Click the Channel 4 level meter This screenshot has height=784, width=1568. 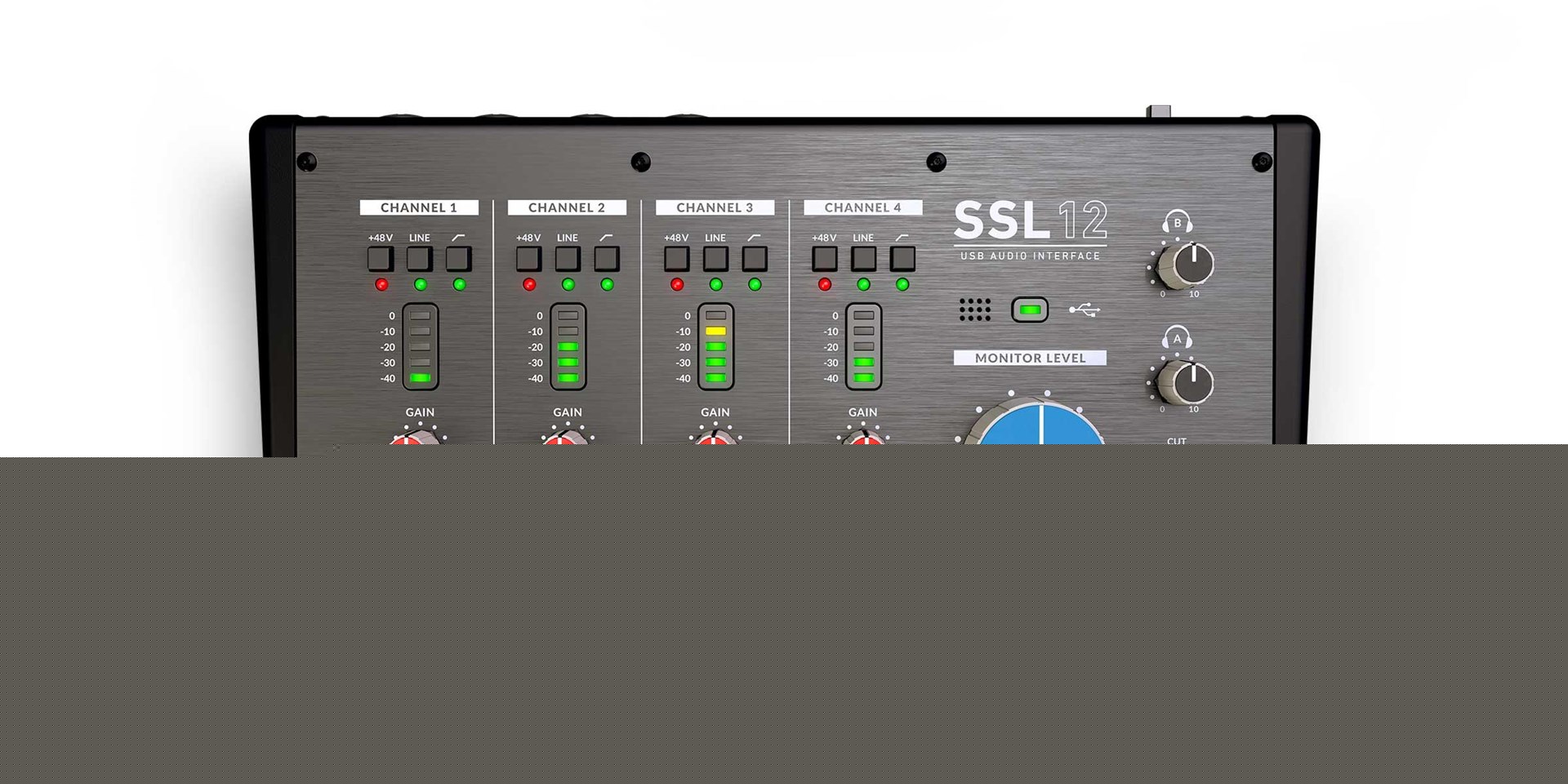point(864,346)
